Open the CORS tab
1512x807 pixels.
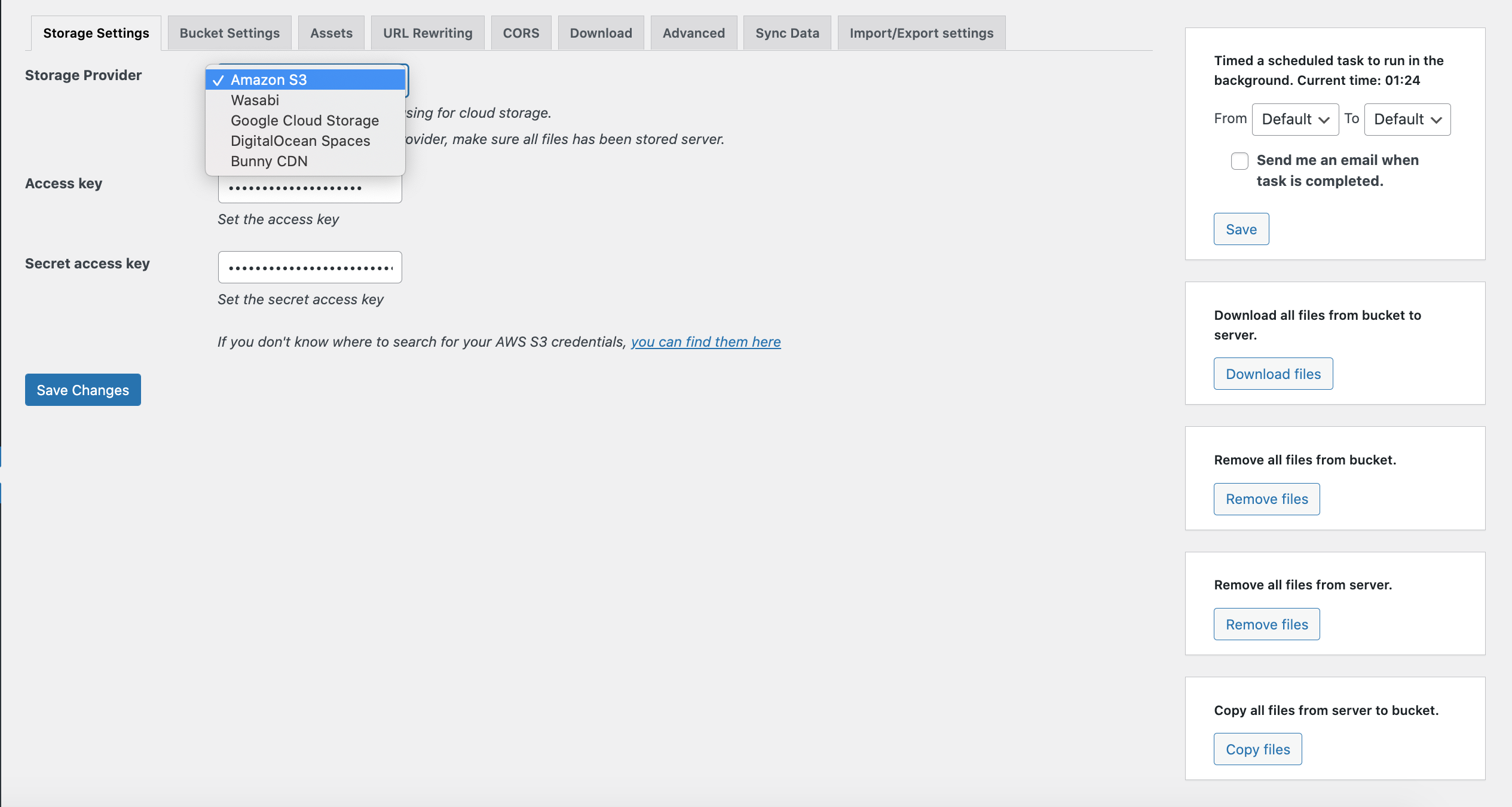[x=521, y=33]
